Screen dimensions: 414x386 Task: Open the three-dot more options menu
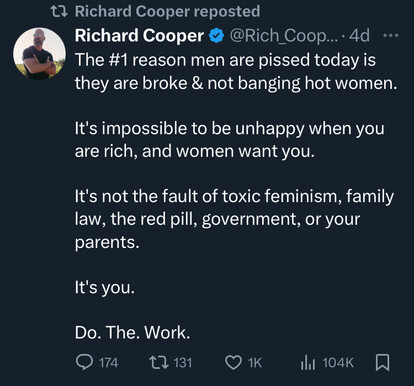(x=390, y=35)
